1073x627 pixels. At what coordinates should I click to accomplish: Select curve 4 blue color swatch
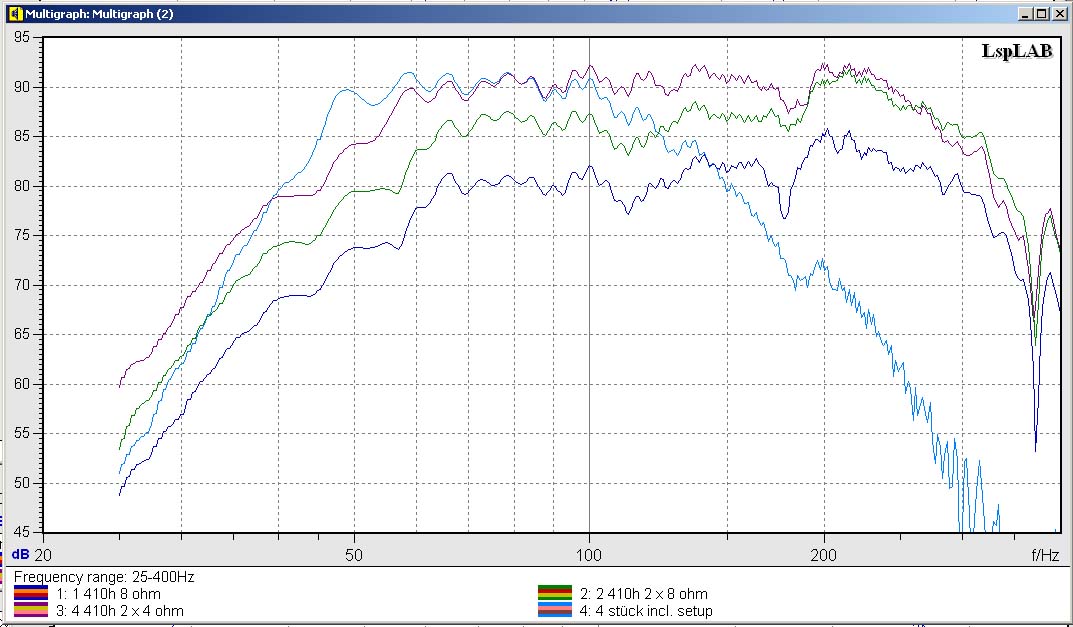pyautogui.click(x=554, y=610)
